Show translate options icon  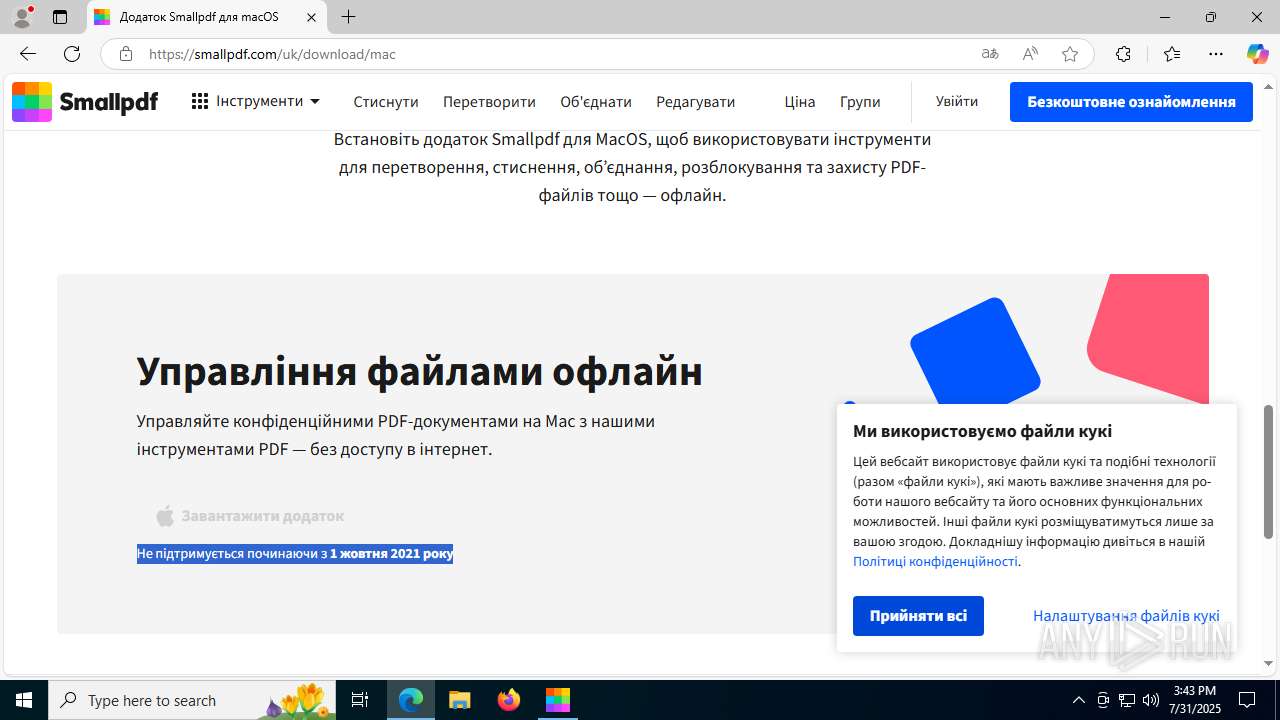[x=990, y=54]
